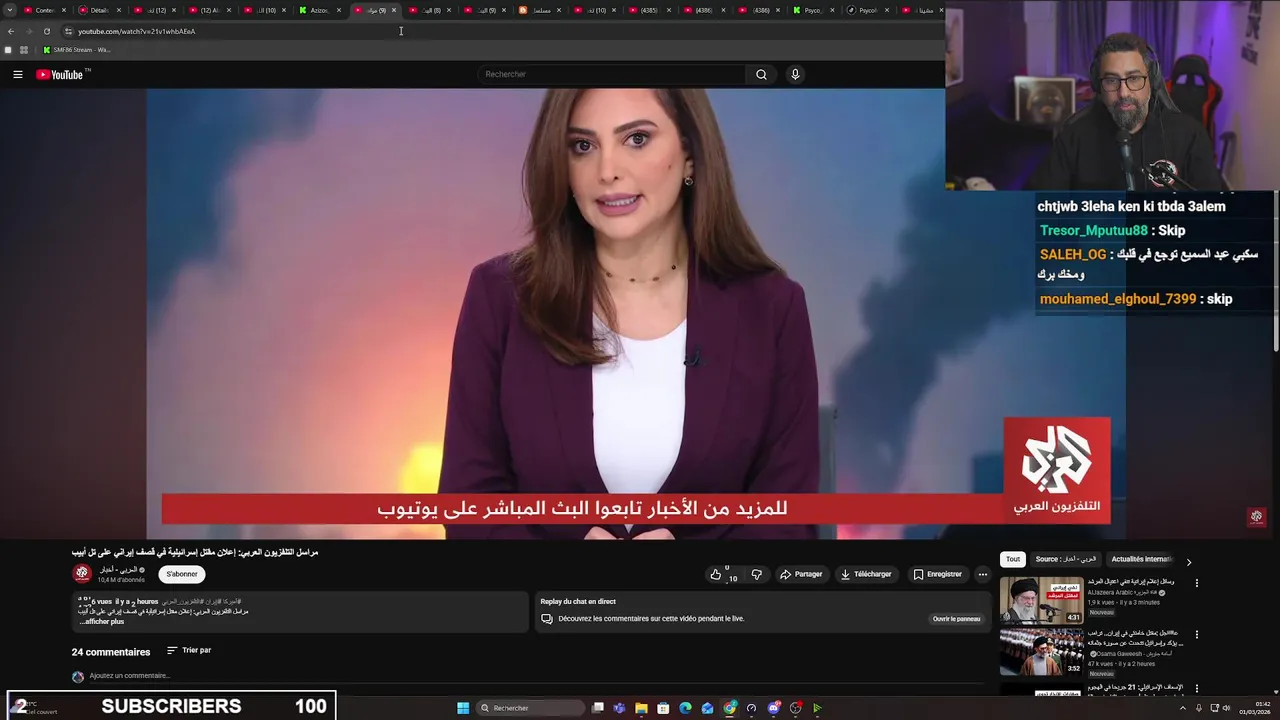Open OBS Studio from the taskbar
1280x720 pixels.
click(x=795, y=708)
